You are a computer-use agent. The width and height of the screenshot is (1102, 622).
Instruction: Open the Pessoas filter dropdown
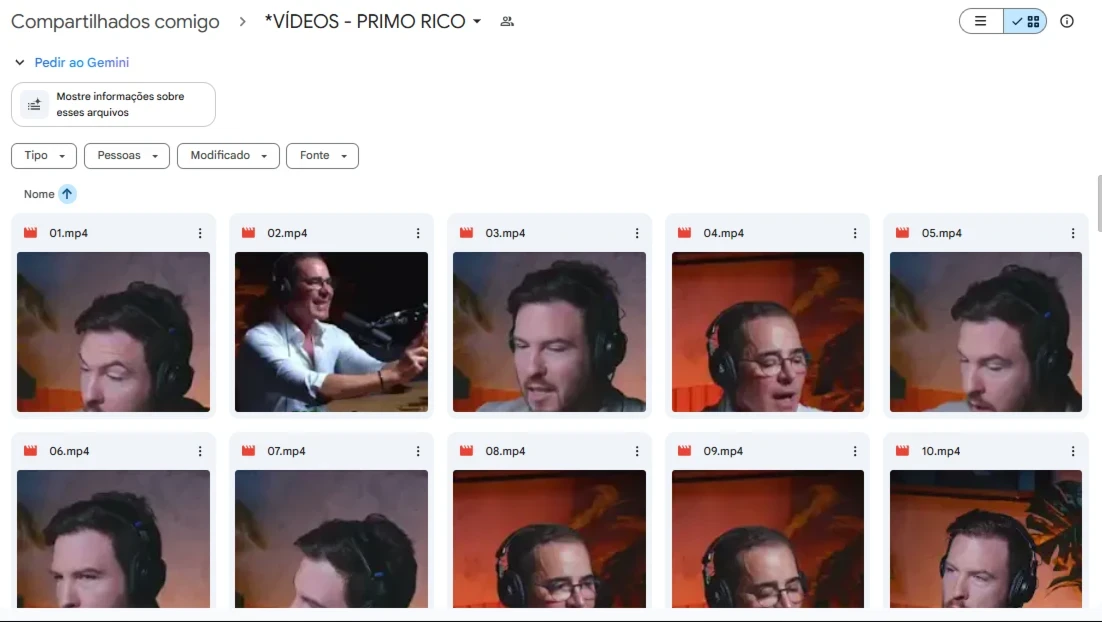127,155
